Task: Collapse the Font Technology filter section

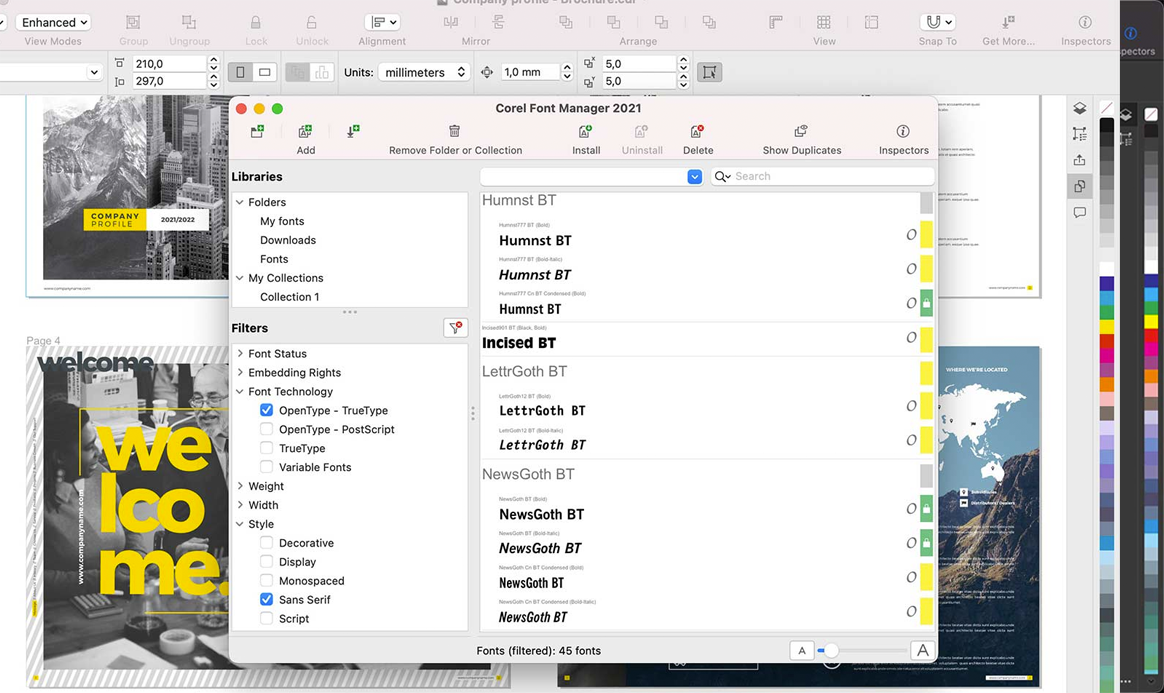Action: click(x=239, y=391)
